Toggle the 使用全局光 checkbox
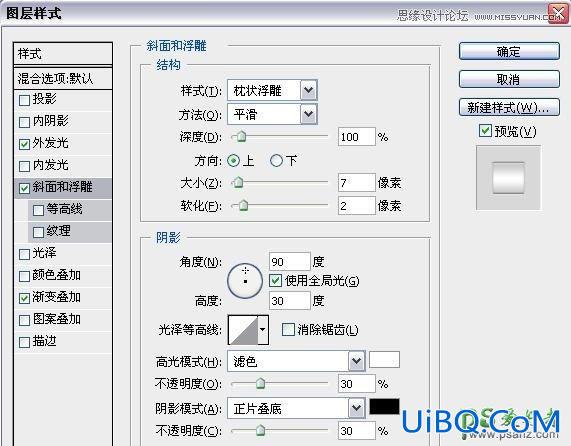 275,280
